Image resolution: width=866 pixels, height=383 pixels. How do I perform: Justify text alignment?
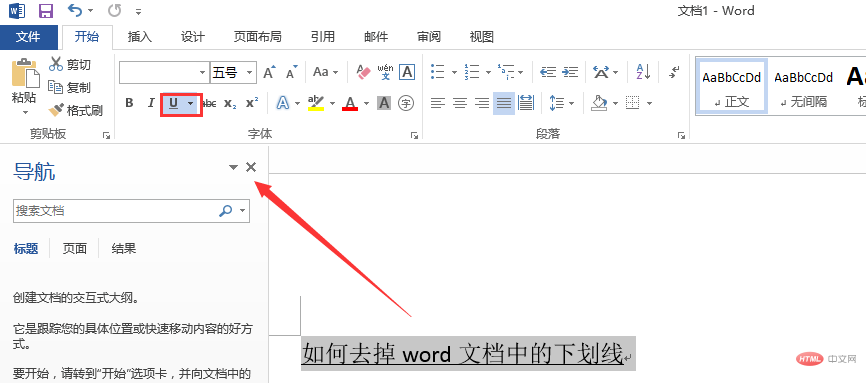[504, 103]
